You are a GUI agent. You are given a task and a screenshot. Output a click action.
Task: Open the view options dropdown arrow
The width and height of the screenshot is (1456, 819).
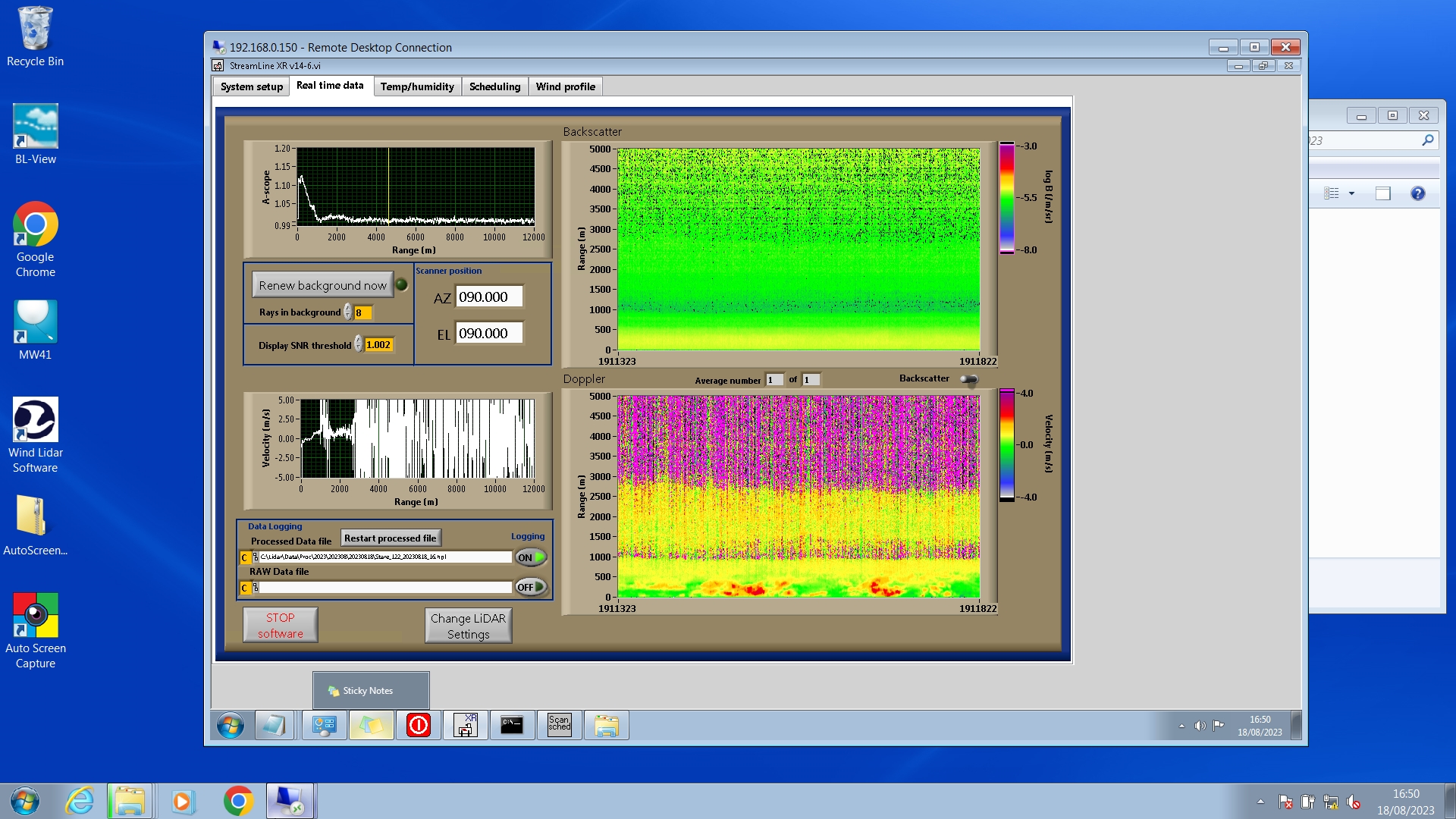pyautogui.click(x=1351, y=194)
